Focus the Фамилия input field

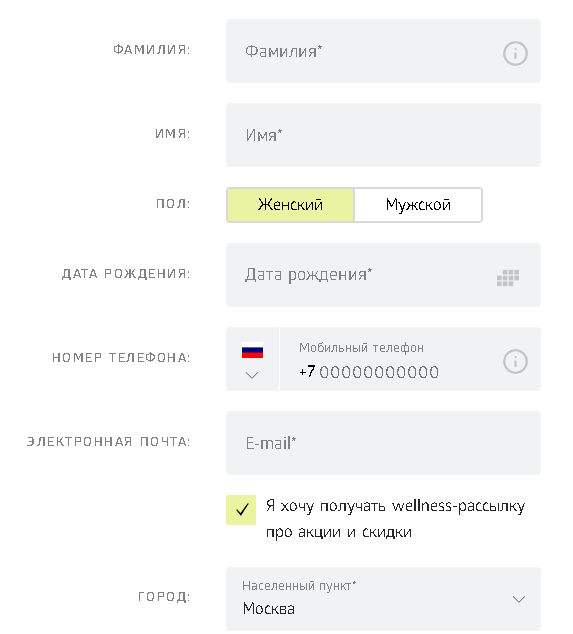(383, 51)
